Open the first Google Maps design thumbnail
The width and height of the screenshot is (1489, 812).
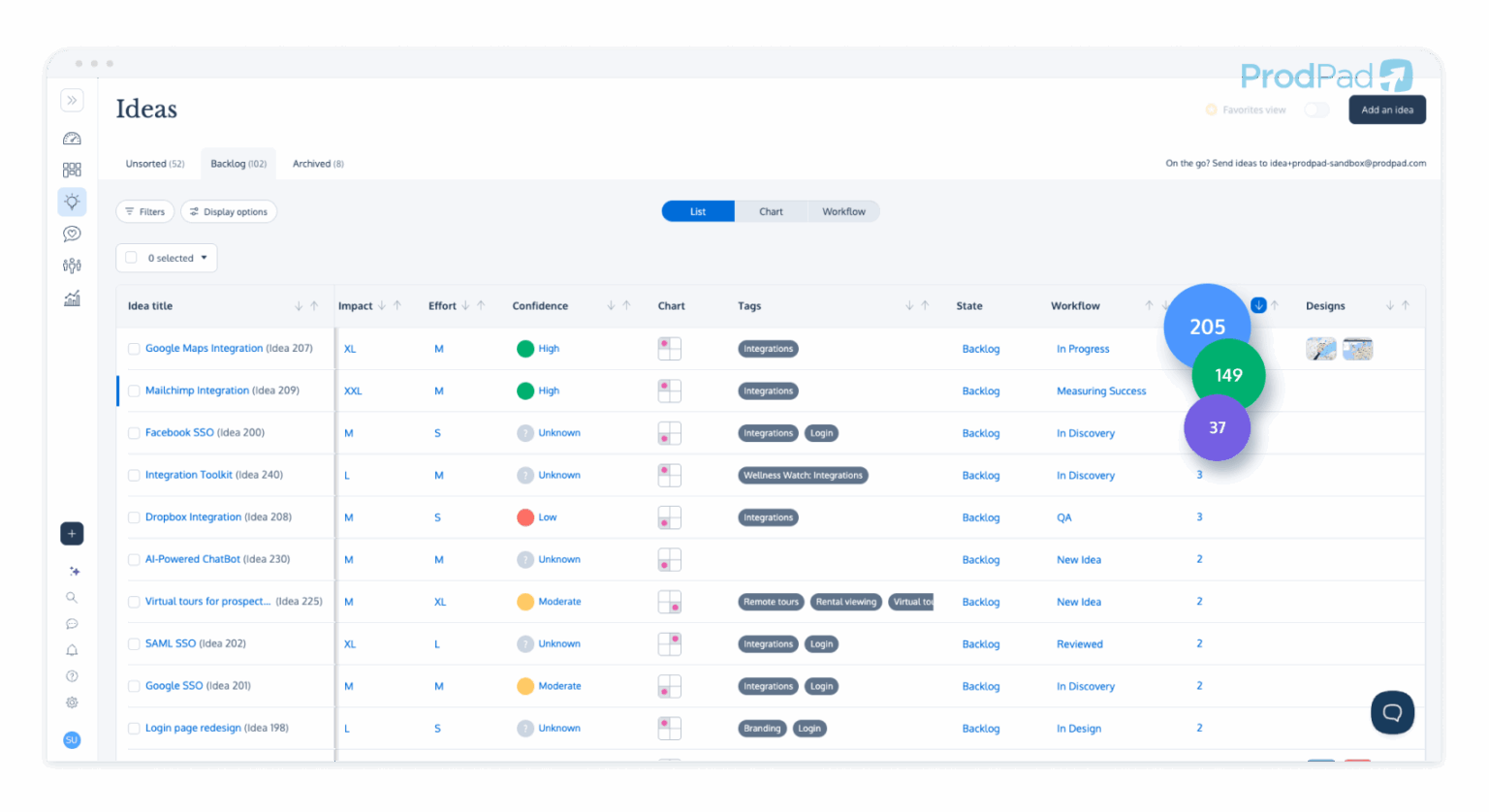[x=1320, y=348]
